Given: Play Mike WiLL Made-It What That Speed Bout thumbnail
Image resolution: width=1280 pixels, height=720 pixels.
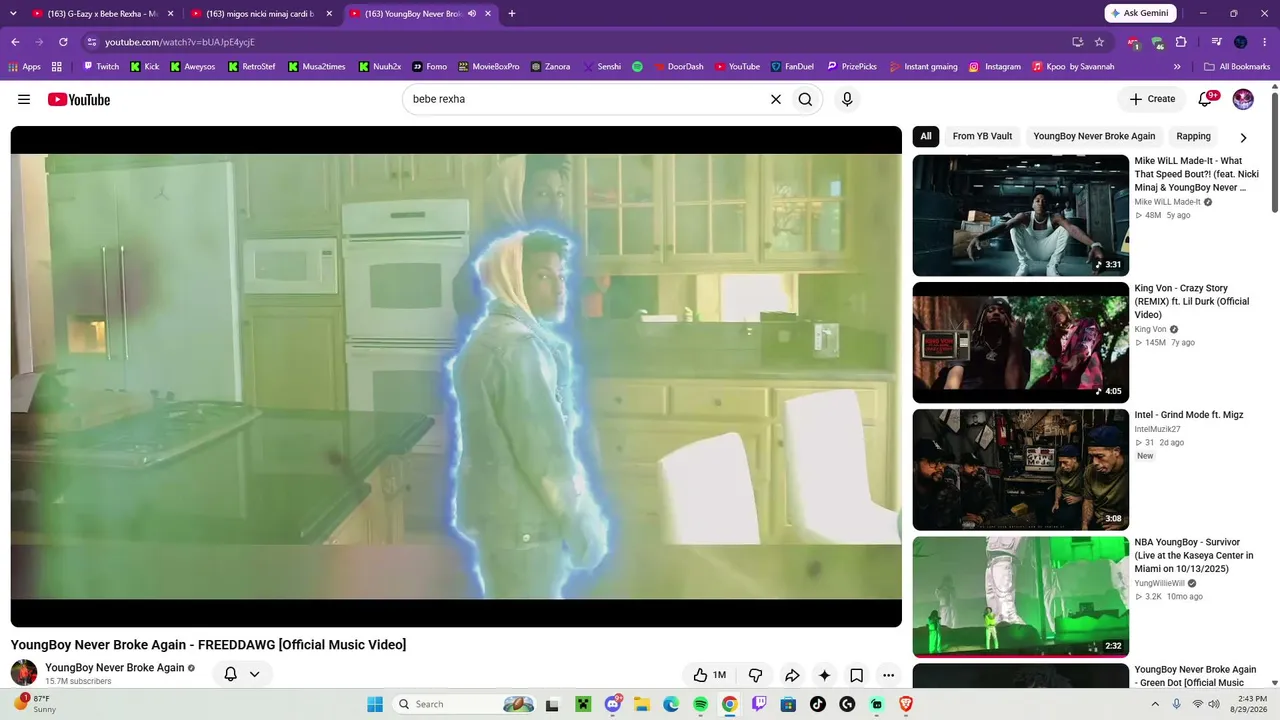Looking at the screenshot, I should (1021, 215).
